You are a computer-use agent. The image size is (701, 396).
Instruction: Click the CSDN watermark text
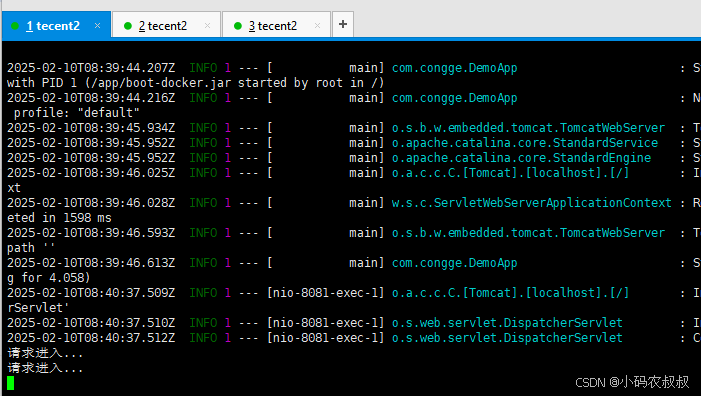click(x=632, y=382)
